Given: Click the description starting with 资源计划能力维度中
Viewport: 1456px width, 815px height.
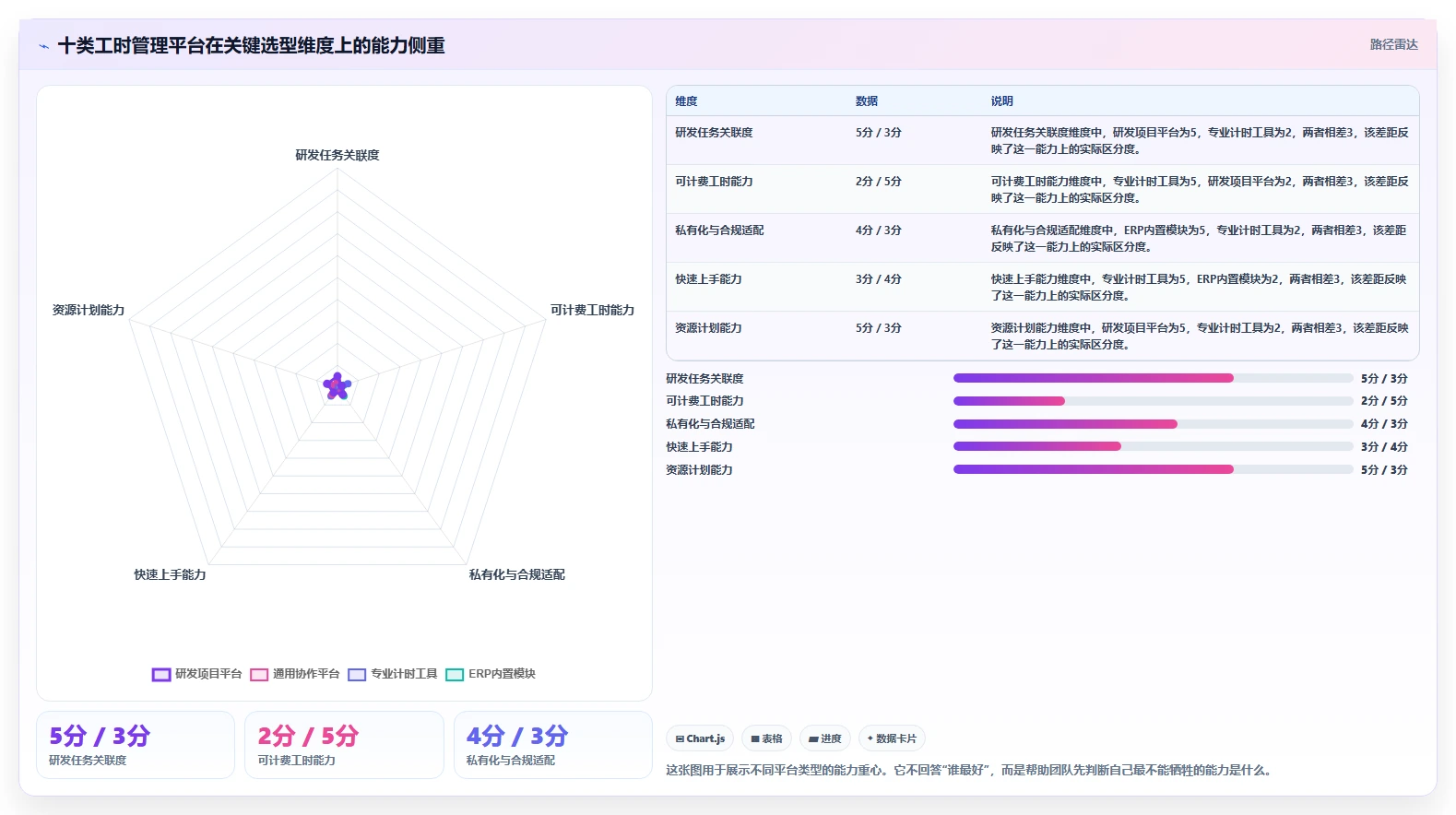Looking at the screenshot, I should (x=1200, y=336).
